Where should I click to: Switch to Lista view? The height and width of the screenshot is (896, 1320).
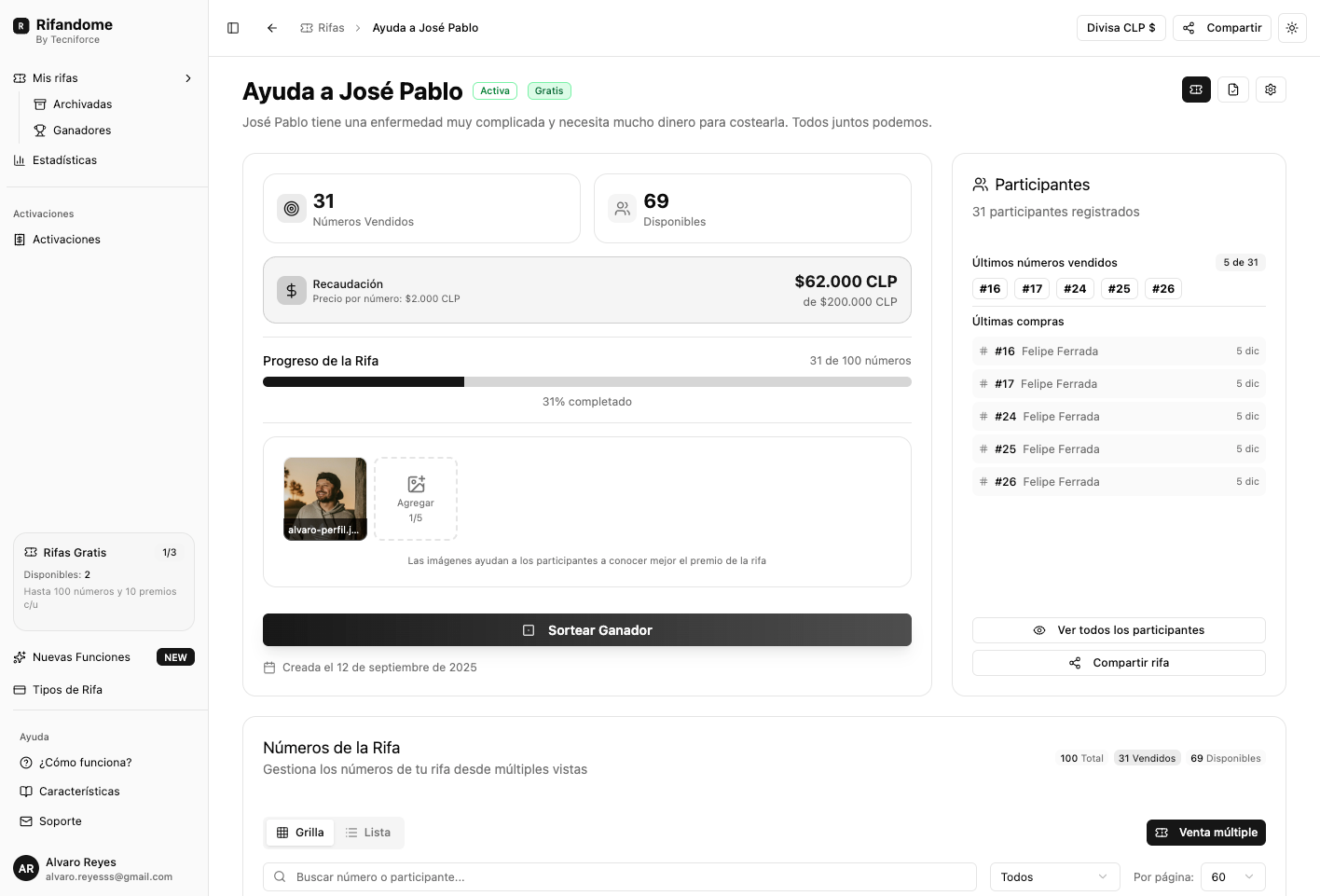pos(368,833)
